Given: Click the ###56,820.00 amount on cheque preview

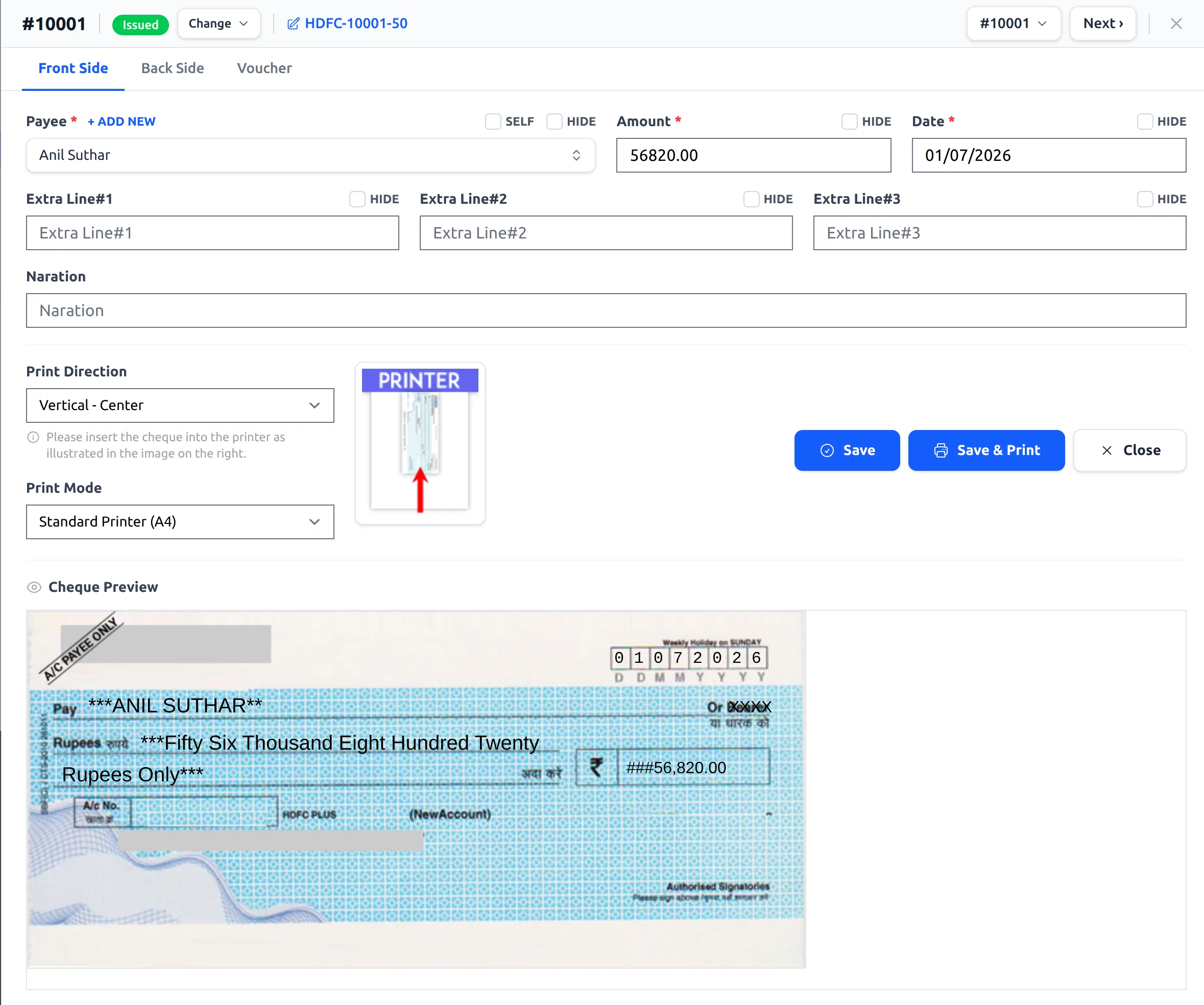Looking at the screenshot, I should 676,768.
